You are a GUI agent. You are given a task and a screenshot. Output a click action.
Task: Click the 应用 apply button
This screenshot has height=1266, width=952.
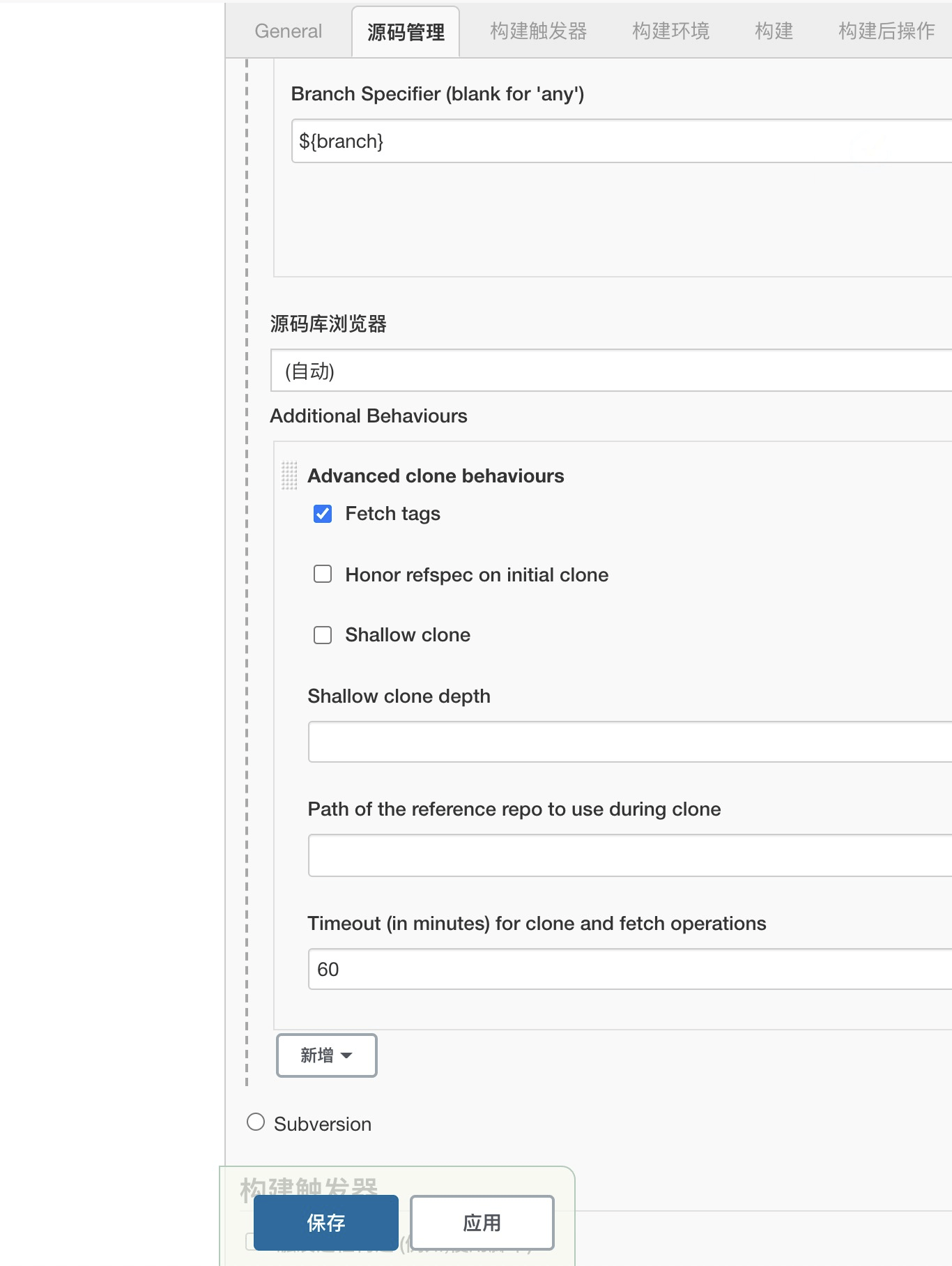tap(482, 1223)
